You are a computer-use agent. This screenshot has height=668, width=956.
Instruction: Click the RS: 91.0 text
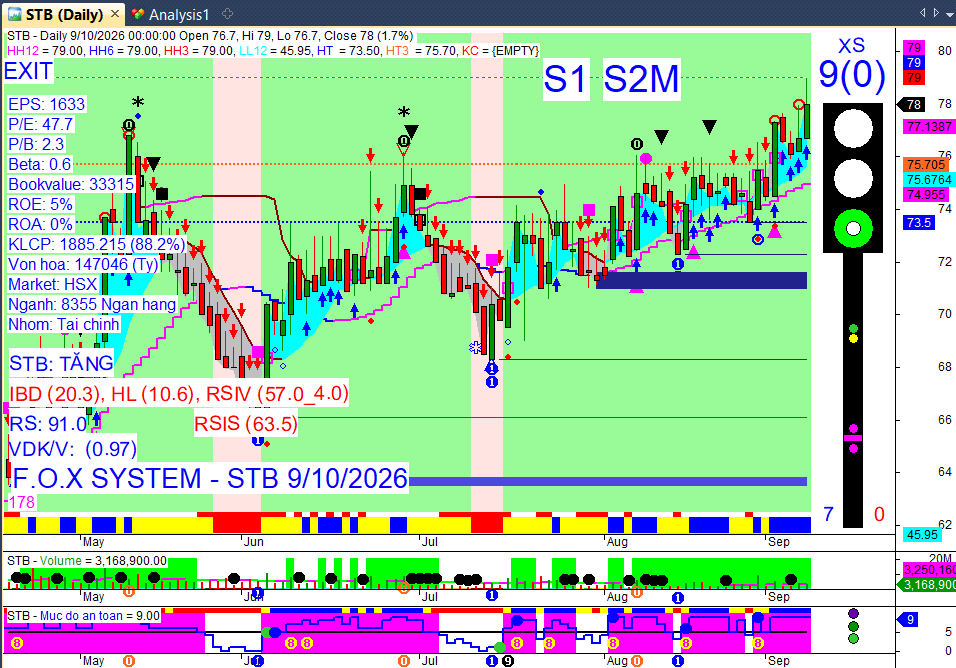click(x=48, y=424)
